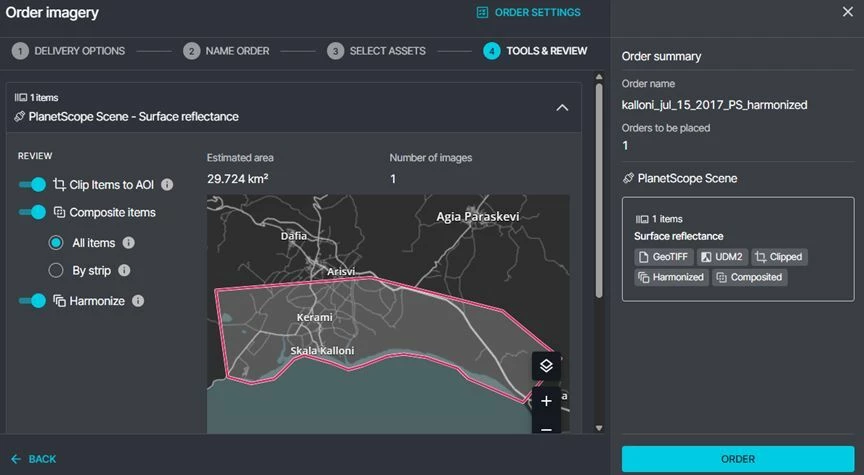Viewport: 864px width, 475px height.
Task: Show info for By strip option
Action: coord(124,271)
